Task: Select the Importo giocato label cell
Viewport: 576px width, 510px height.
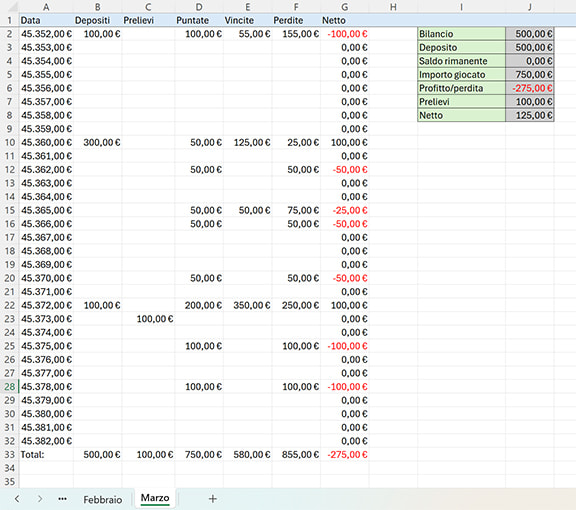Action: click(x=461, y=75)
